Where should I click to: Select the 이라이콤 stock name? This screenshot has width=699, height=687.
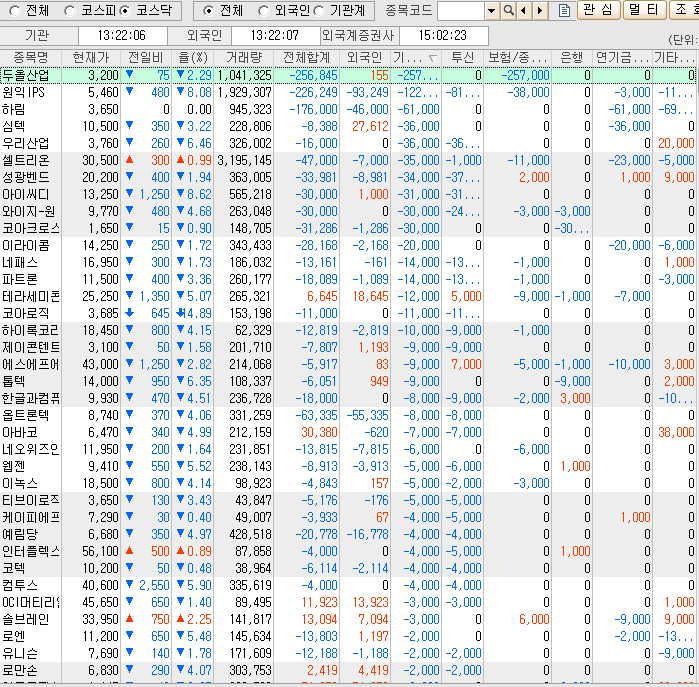pos(25,245)
